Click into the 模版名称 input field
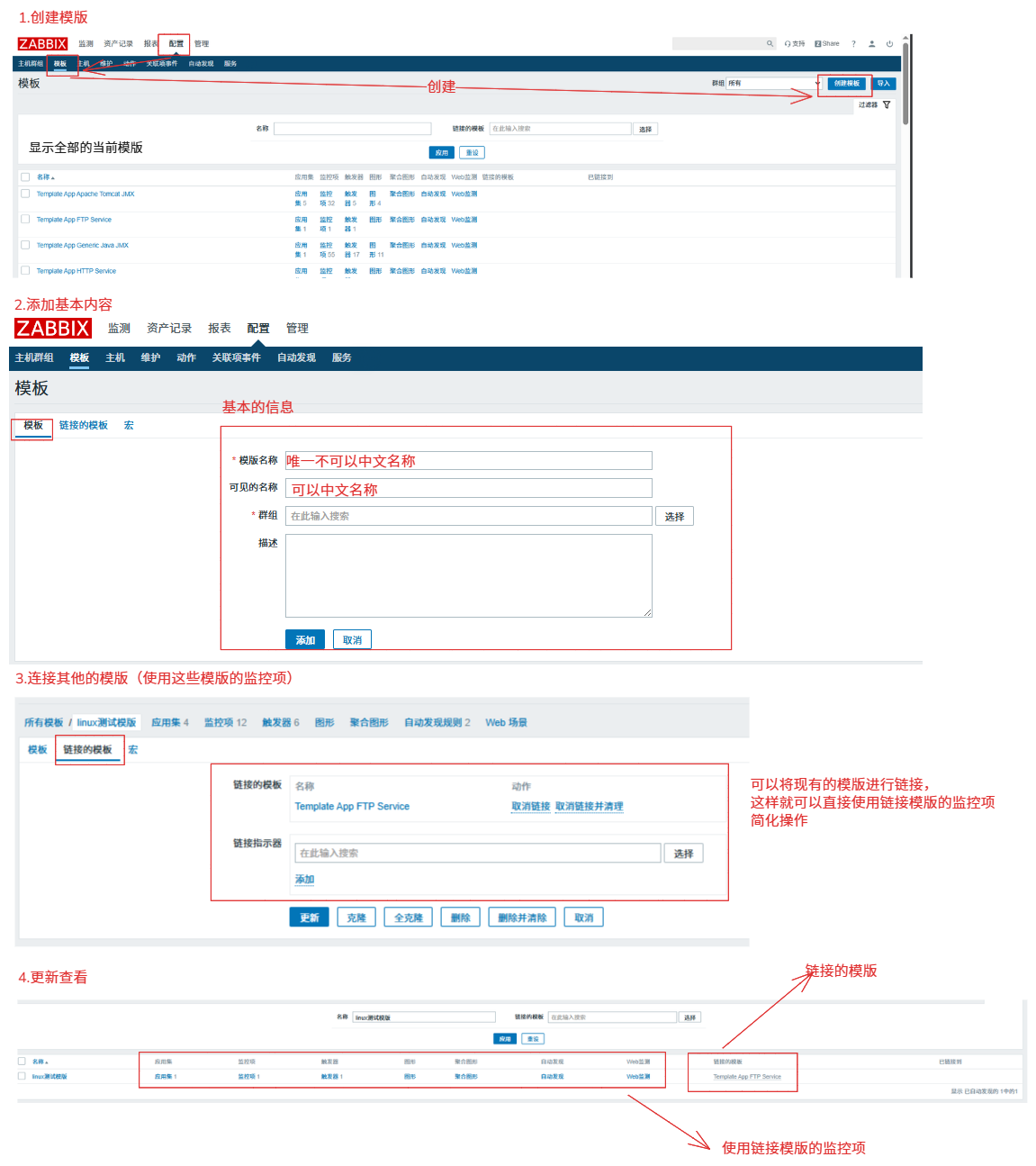1036x1166 pixels. click(469, 461)
